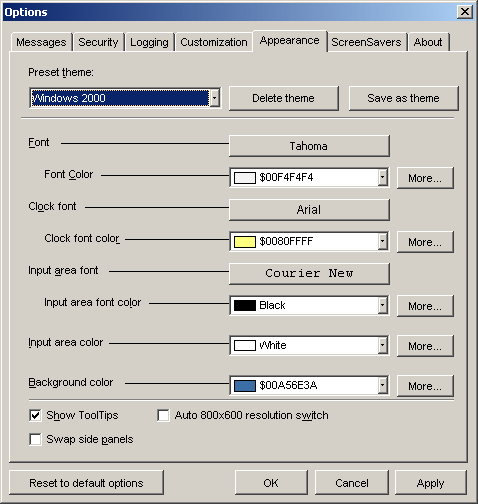Open the Font Color dropdown arrow
Screen dimensions: 478x504
[x=383, y=177]
